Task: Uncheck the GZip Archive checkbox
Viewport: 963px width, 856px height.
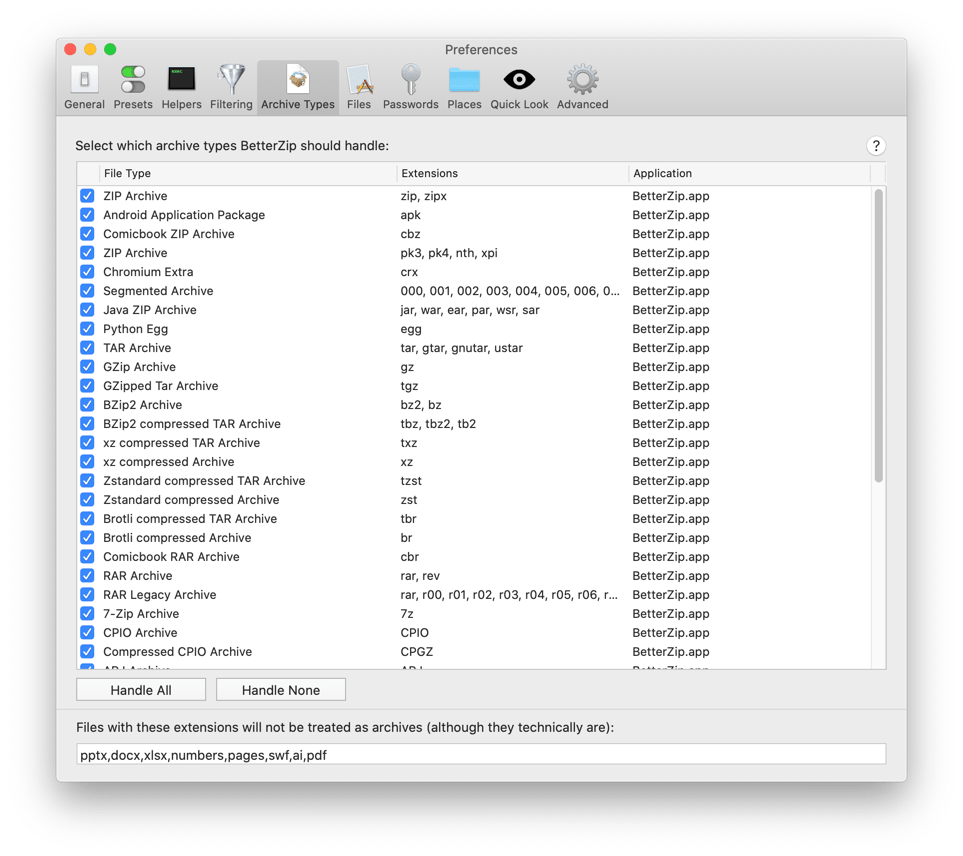Action: pyautogui.click(x=87, y=367)
